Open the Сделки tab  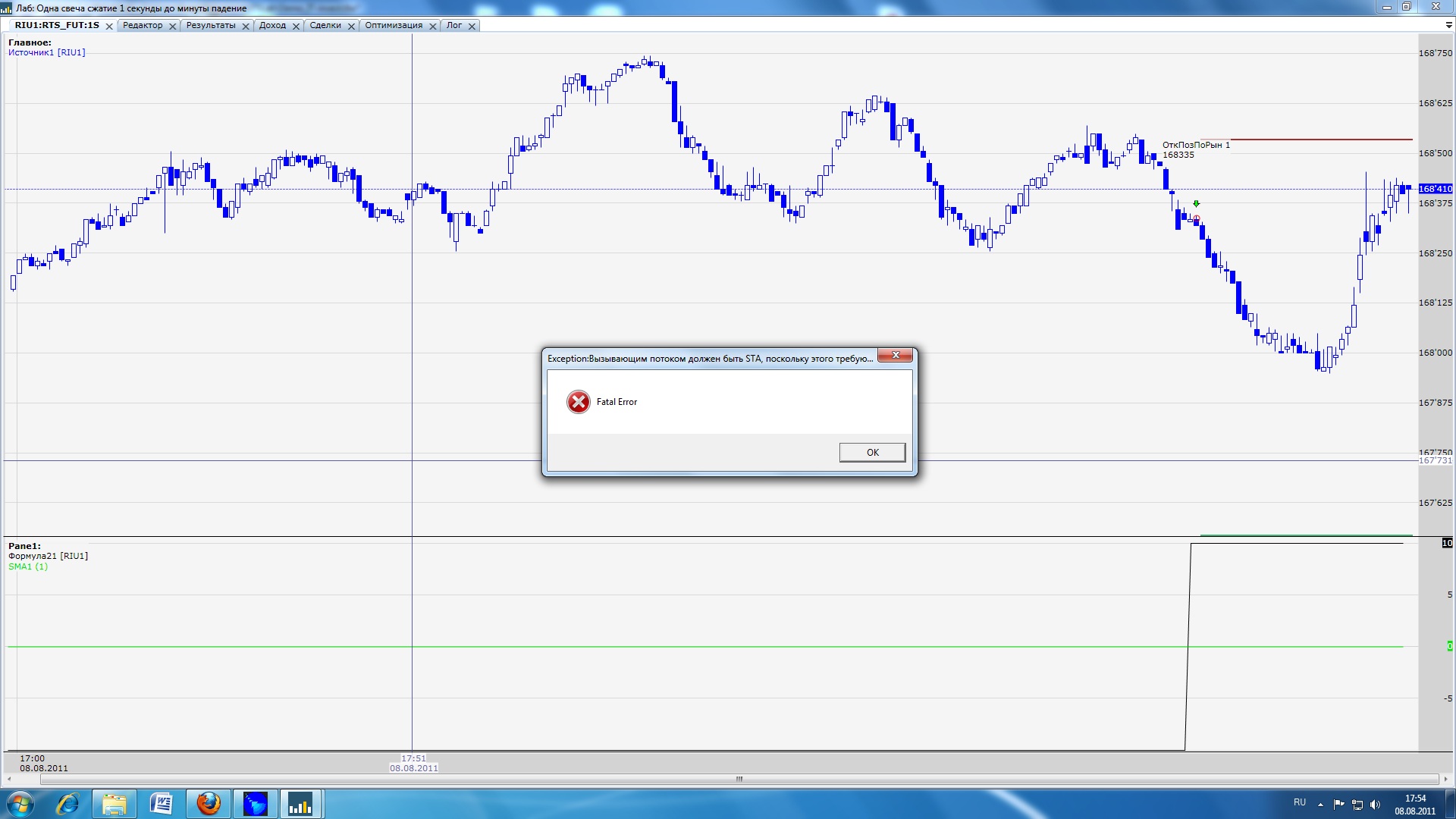325,25
